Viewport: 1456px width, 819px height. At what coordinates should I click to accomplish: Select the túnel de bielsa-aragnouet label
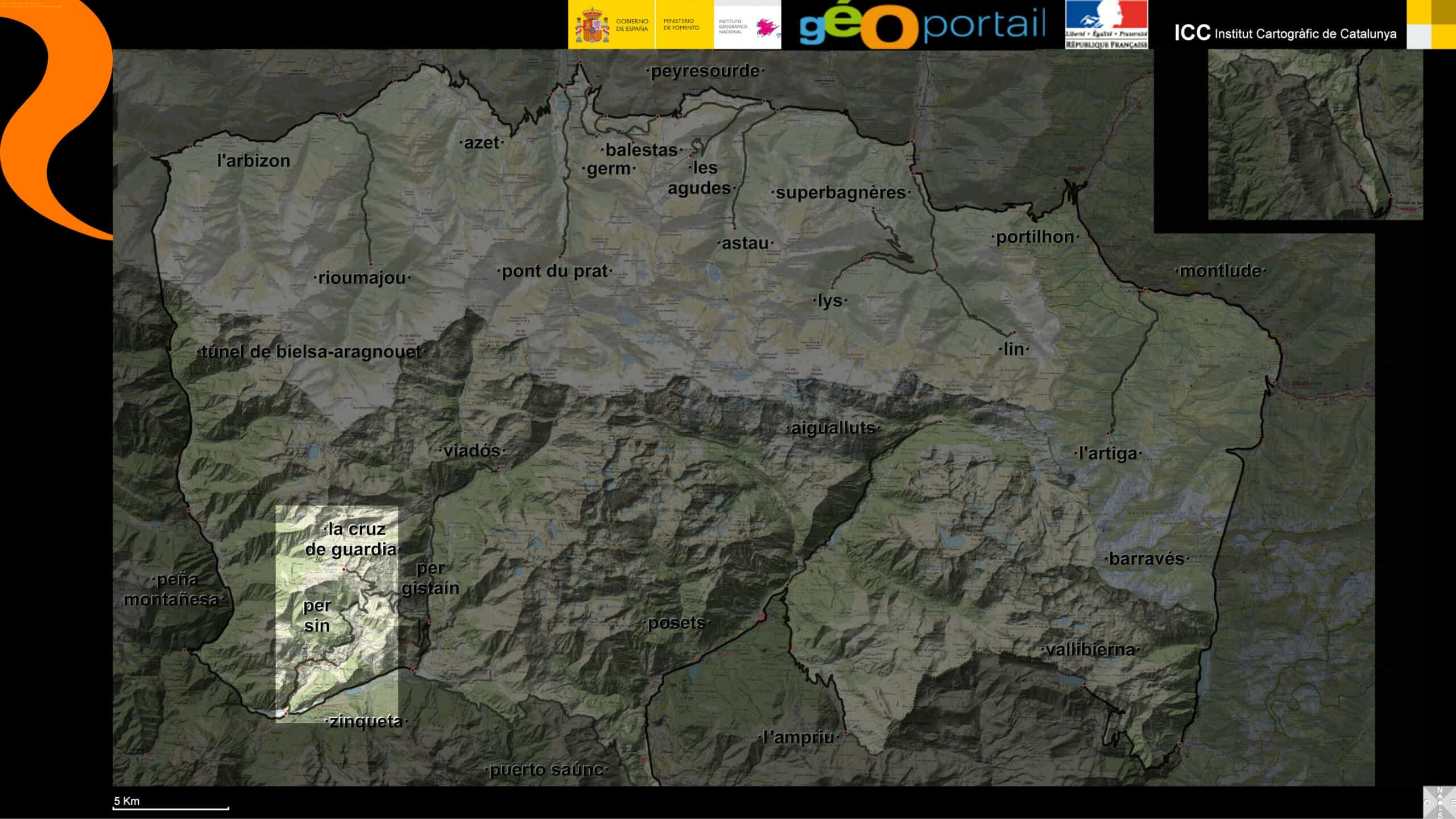pos(311,352)
